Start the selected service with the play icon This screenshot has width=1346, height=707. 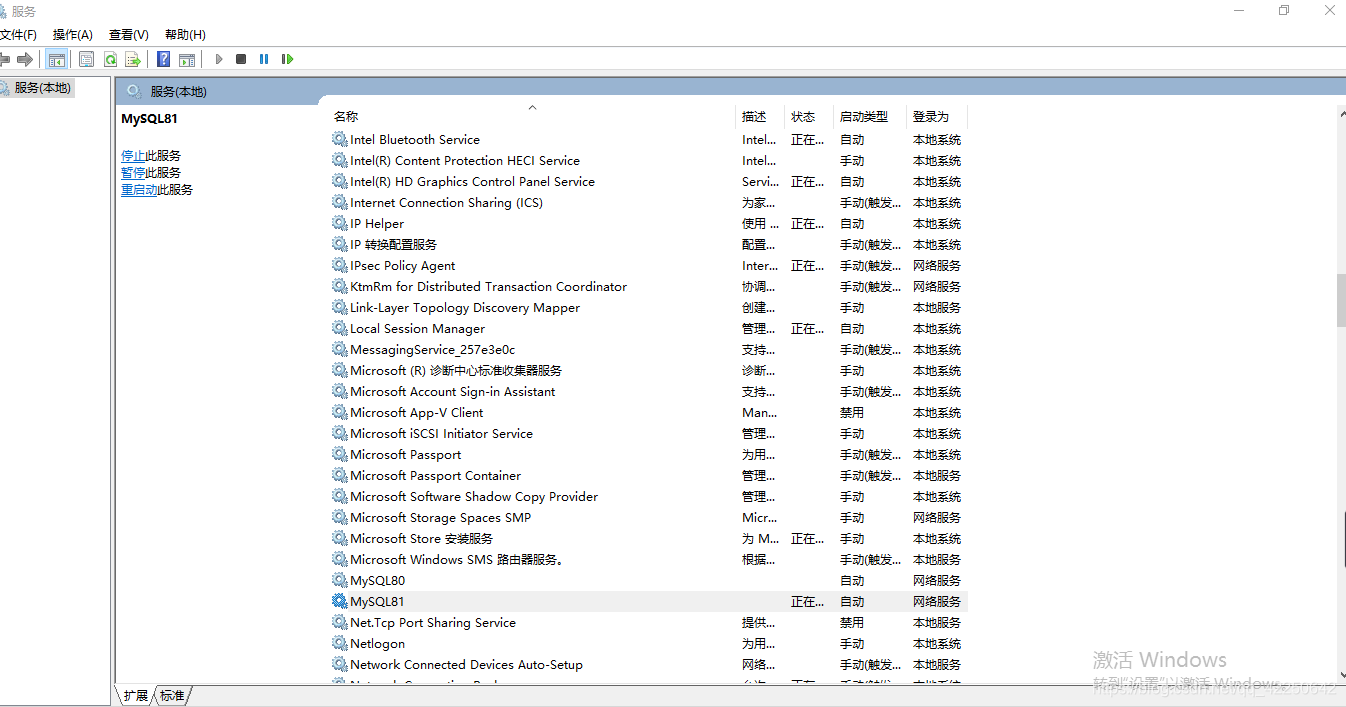tap(218, 59)
